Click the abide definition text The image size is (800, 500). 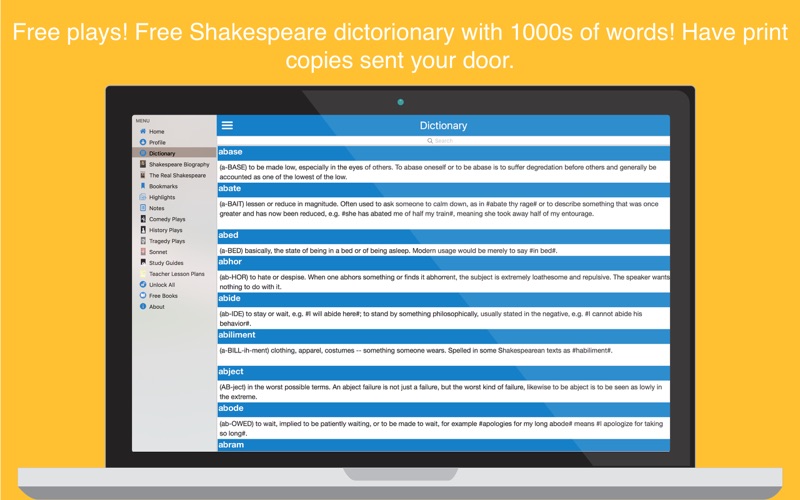(431, 319)
